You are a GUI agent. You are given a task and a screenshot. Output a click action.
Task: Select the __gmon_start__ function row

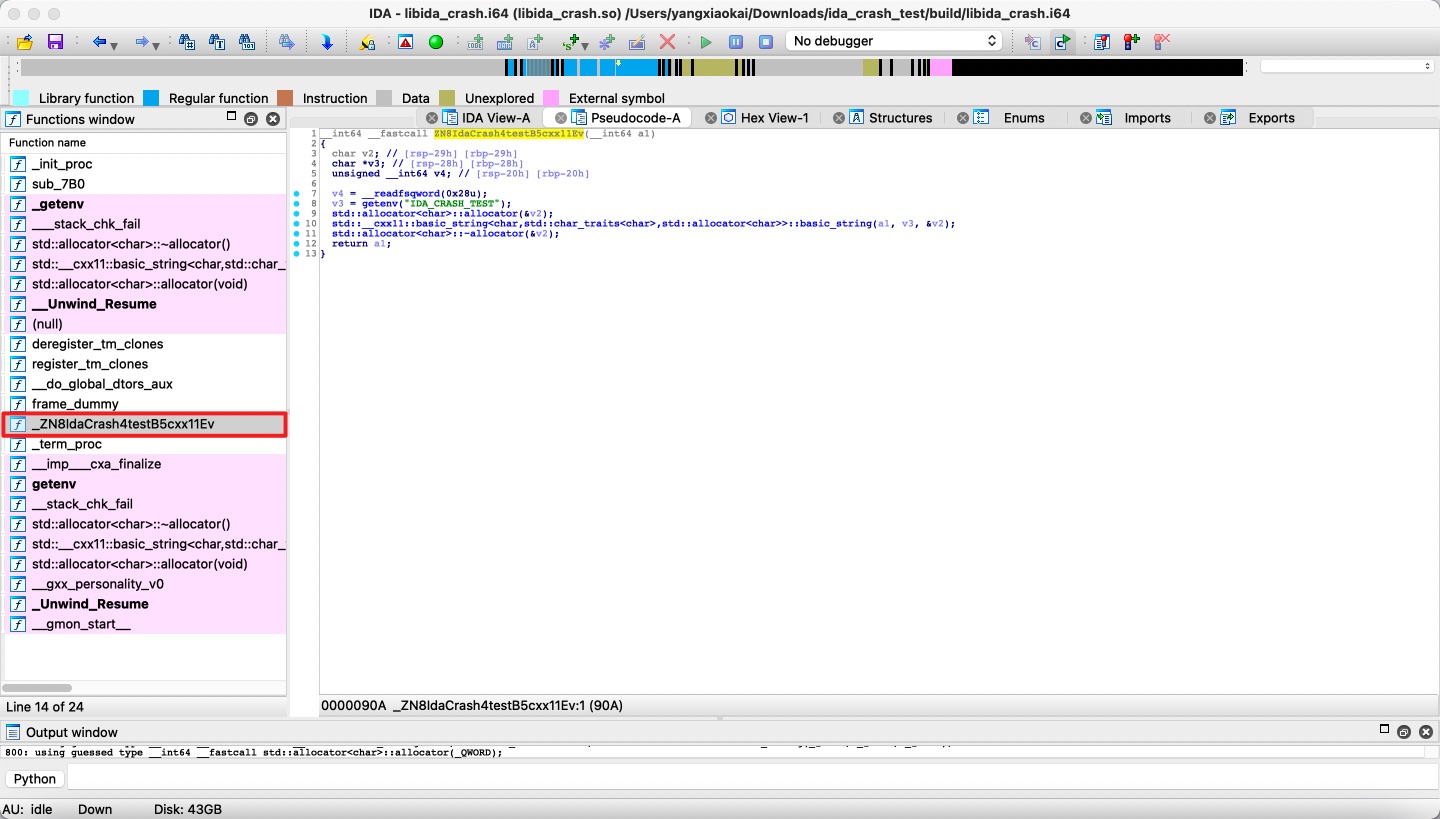click(x=145, y=624)
